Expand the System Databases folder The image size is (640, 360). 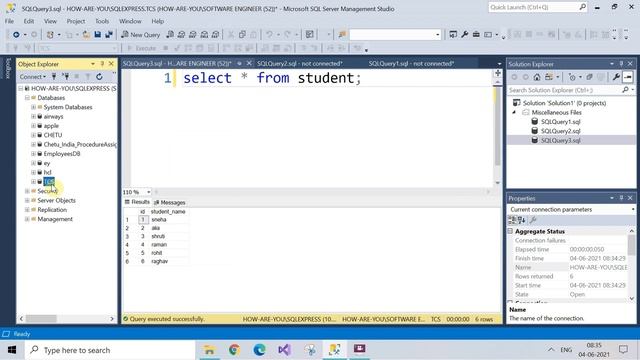[33, 107]
